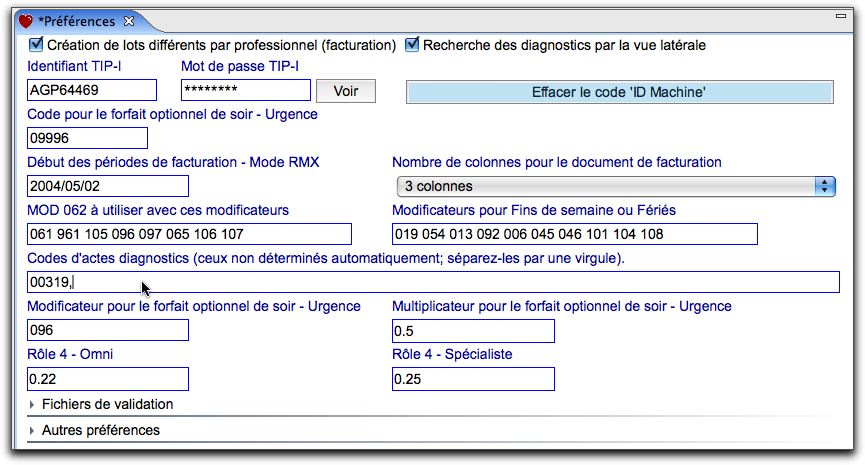The image size is (865, 465).
Task: Click the Début des périodes de facturation label
Action: click(173, 162)
